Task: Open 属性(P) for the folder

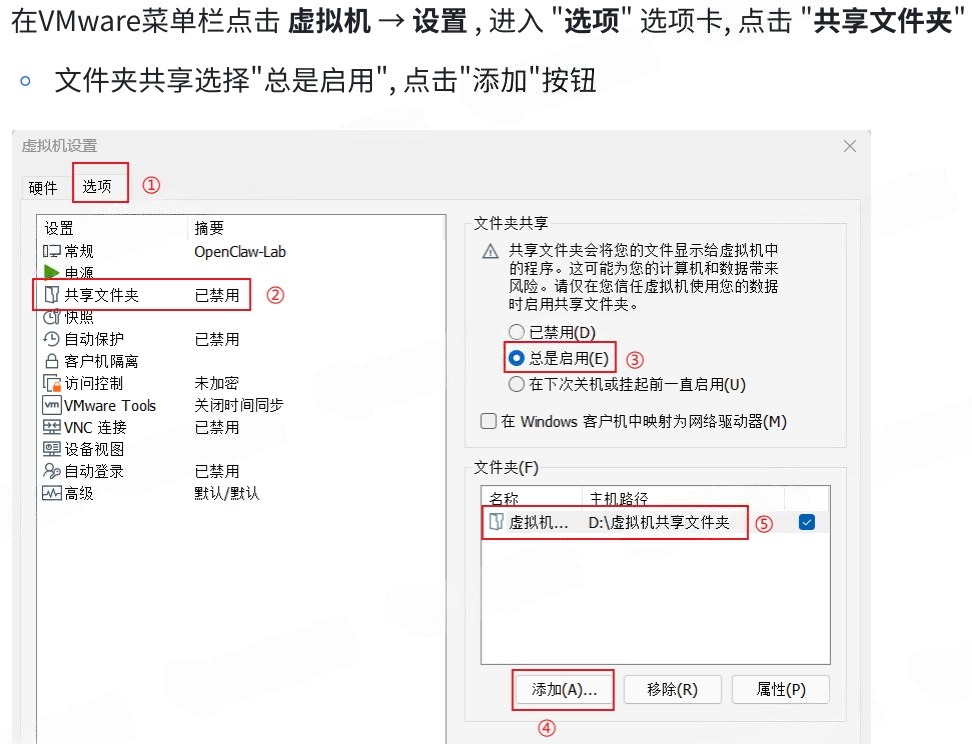Action: pyautogui.click(x=781, y=689)
